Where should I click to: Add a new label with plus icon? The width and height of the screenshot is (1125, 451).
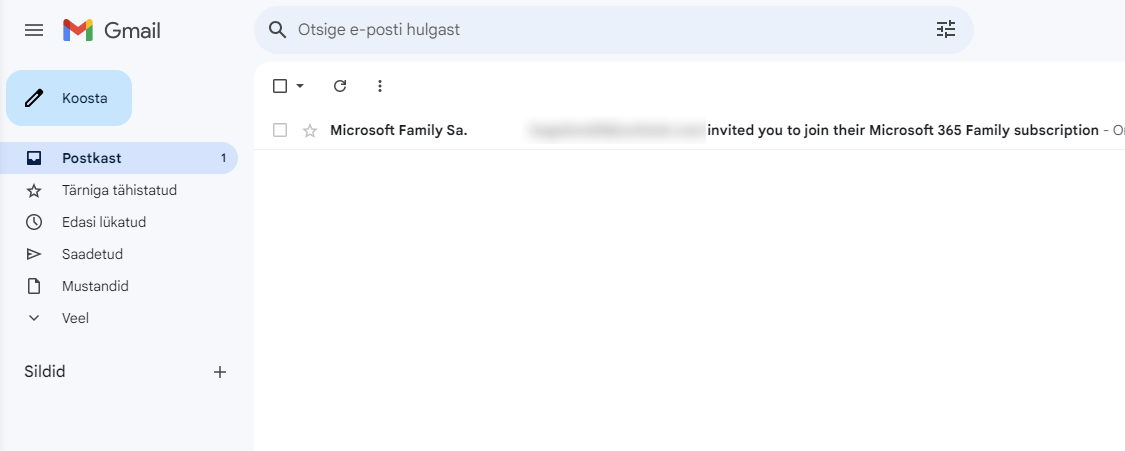click(220, 372)
